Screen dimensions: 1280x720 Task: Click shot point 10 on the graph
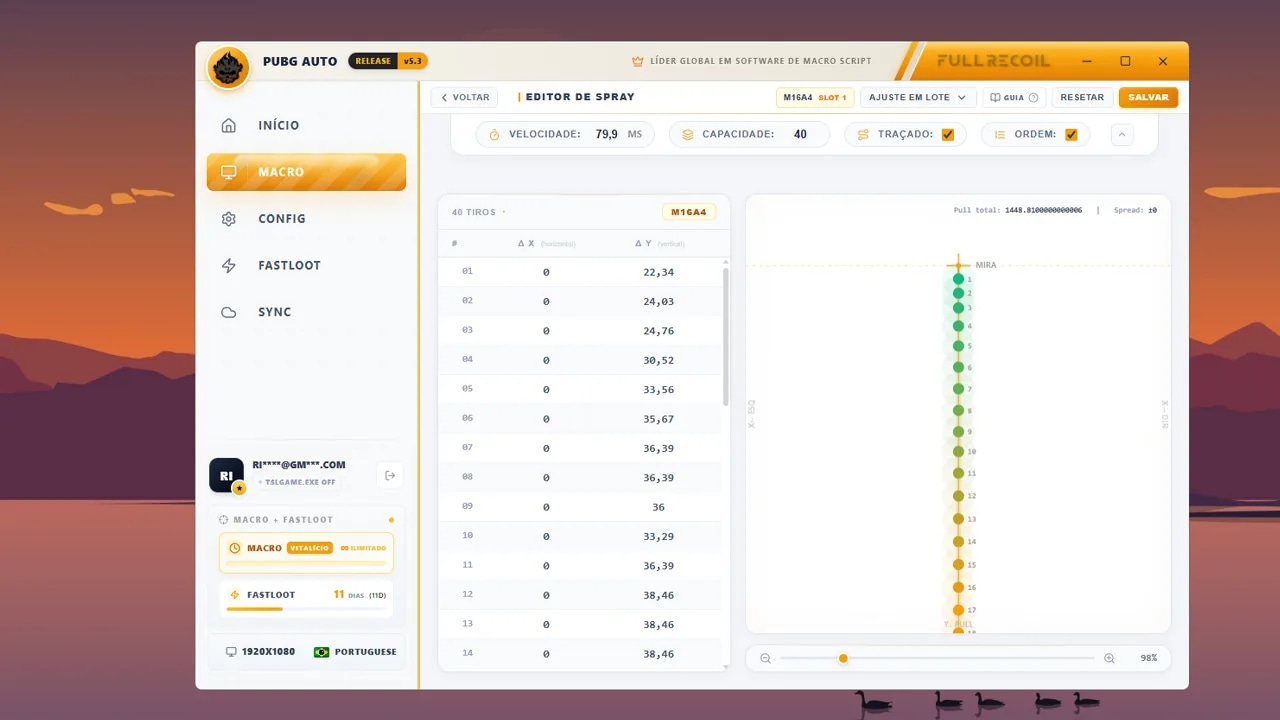pyautogui.click(x=958, y=452)
